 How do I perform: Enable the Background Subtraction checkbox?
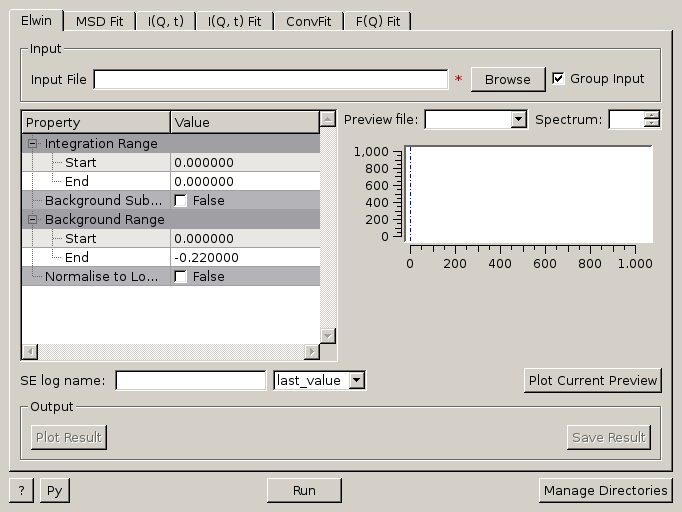pyautogui.click(x=181, y=200)
